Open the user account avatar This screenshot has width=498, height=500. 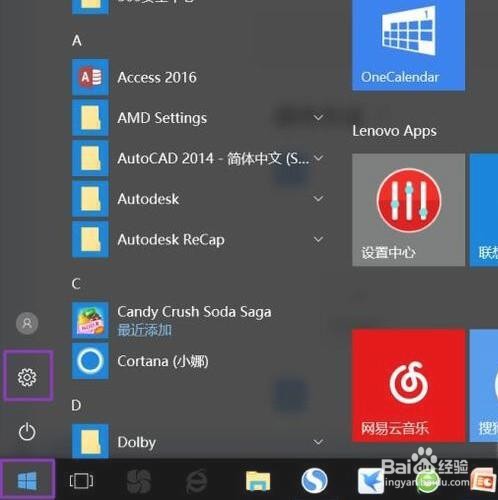click(x=27, y=323)
